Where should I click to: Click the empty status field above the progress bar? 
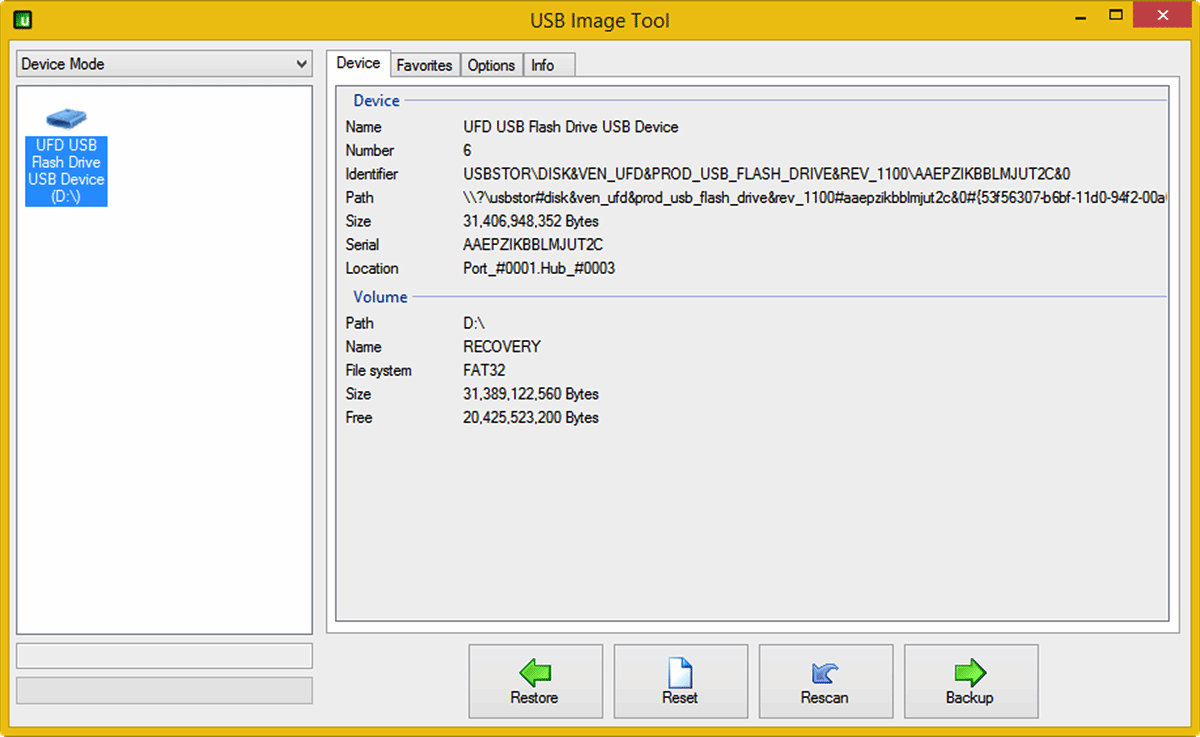(x=164, y=656)
